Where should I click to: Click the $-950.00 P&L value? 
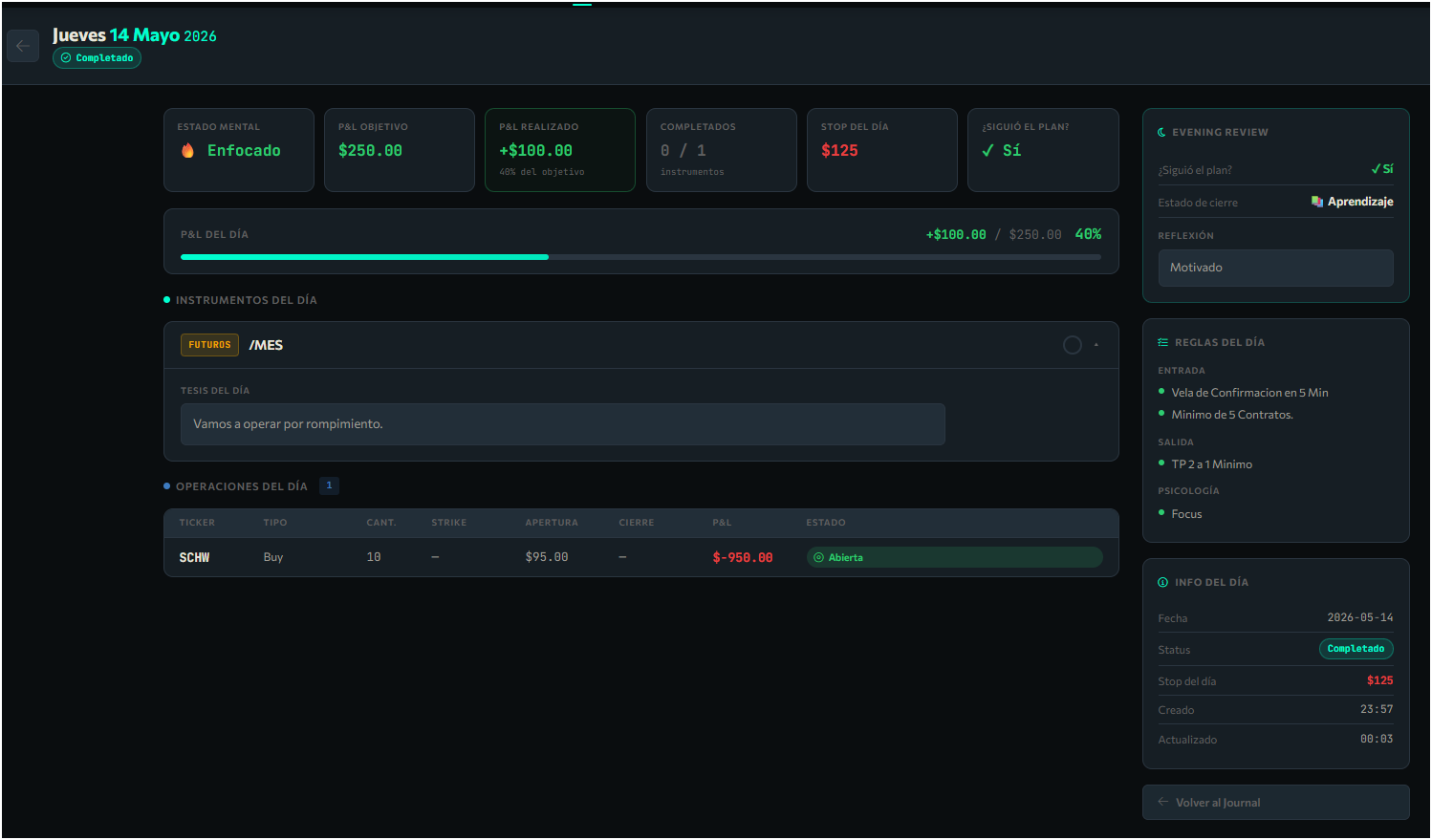pyautogui.click(x=743, y=557)
